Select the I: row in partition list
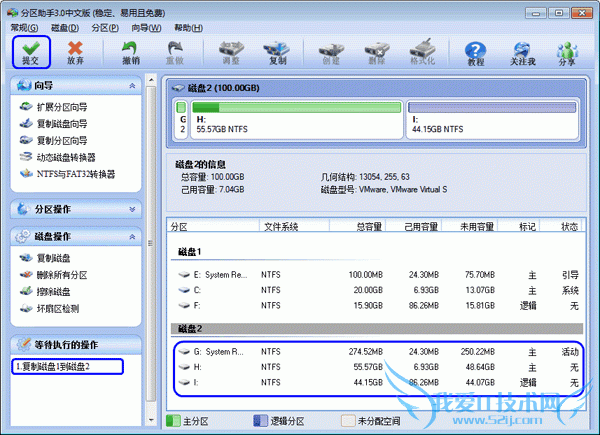Screen dimensions: 600x435 tap(378, 383)
